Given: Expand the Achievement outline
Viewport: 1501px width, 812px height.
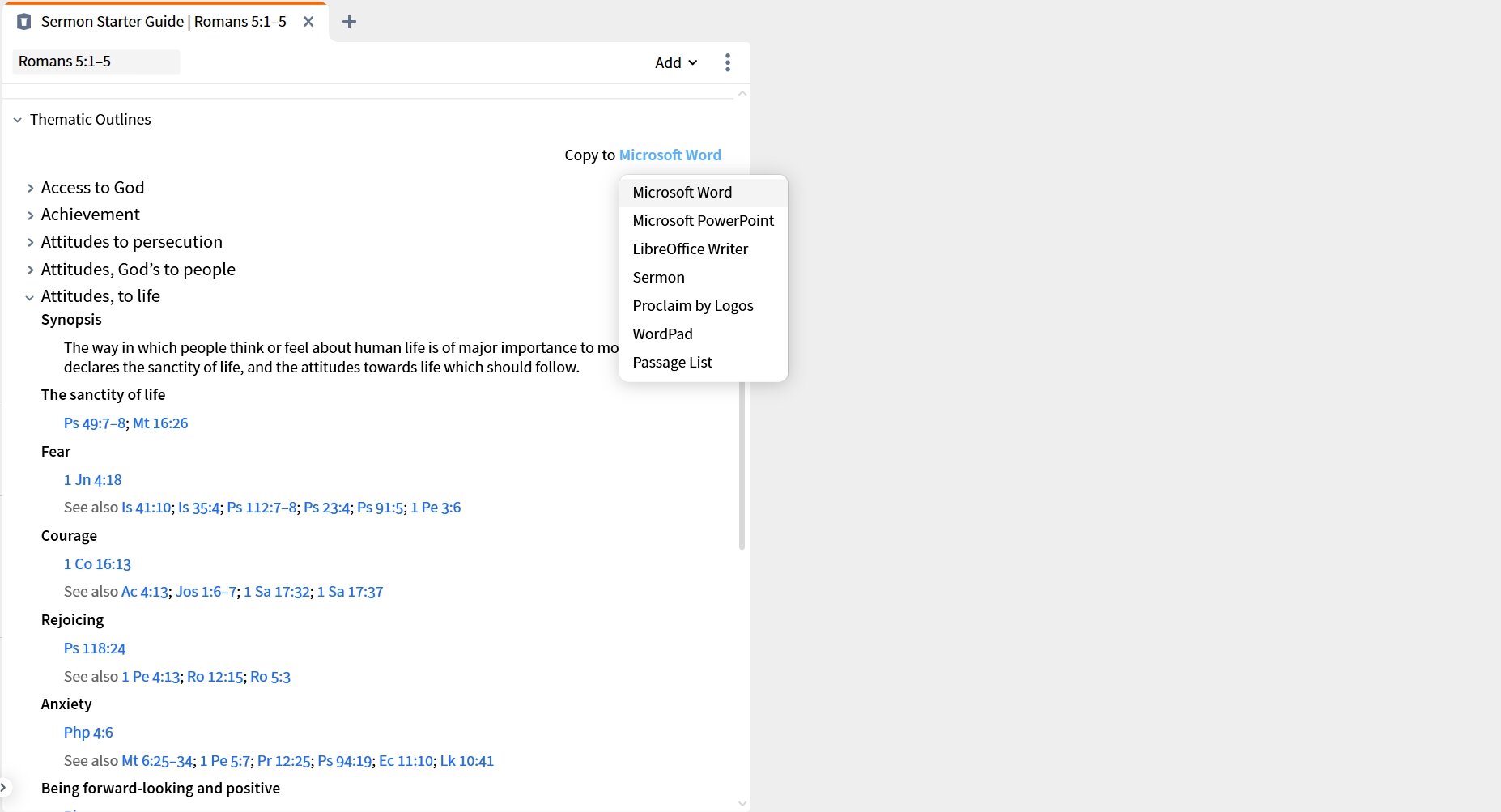Looking at the screenshot, I should pos(30,215).
